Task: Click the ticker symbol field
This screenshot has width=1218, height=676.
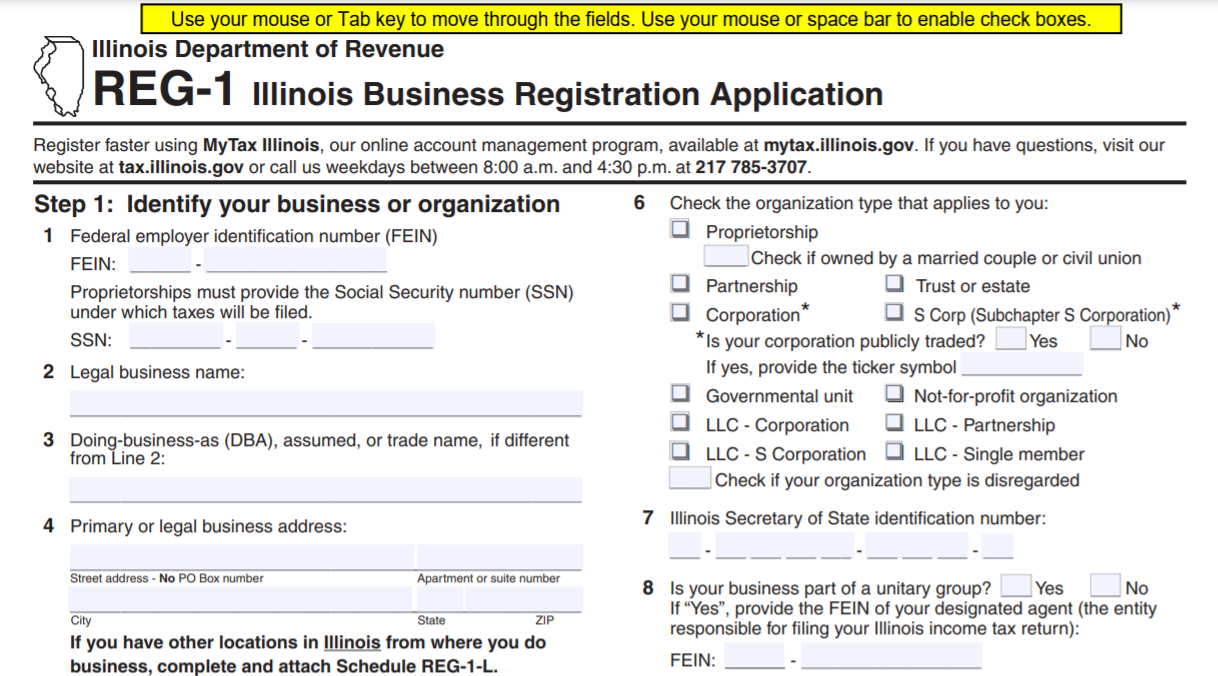Action: point(1021,365)
